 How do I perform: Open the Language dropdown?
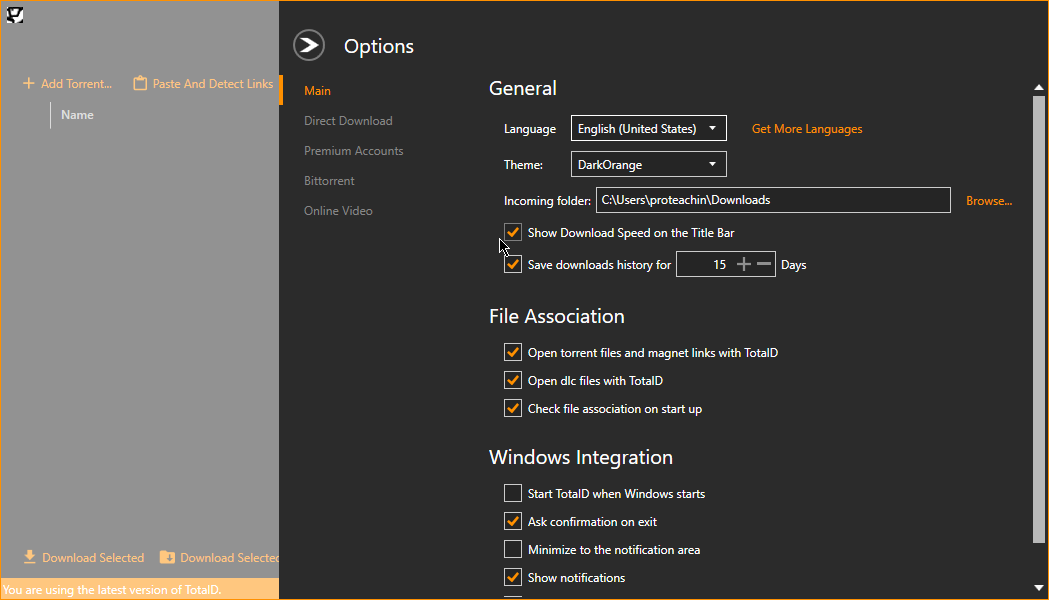[648, 128]
